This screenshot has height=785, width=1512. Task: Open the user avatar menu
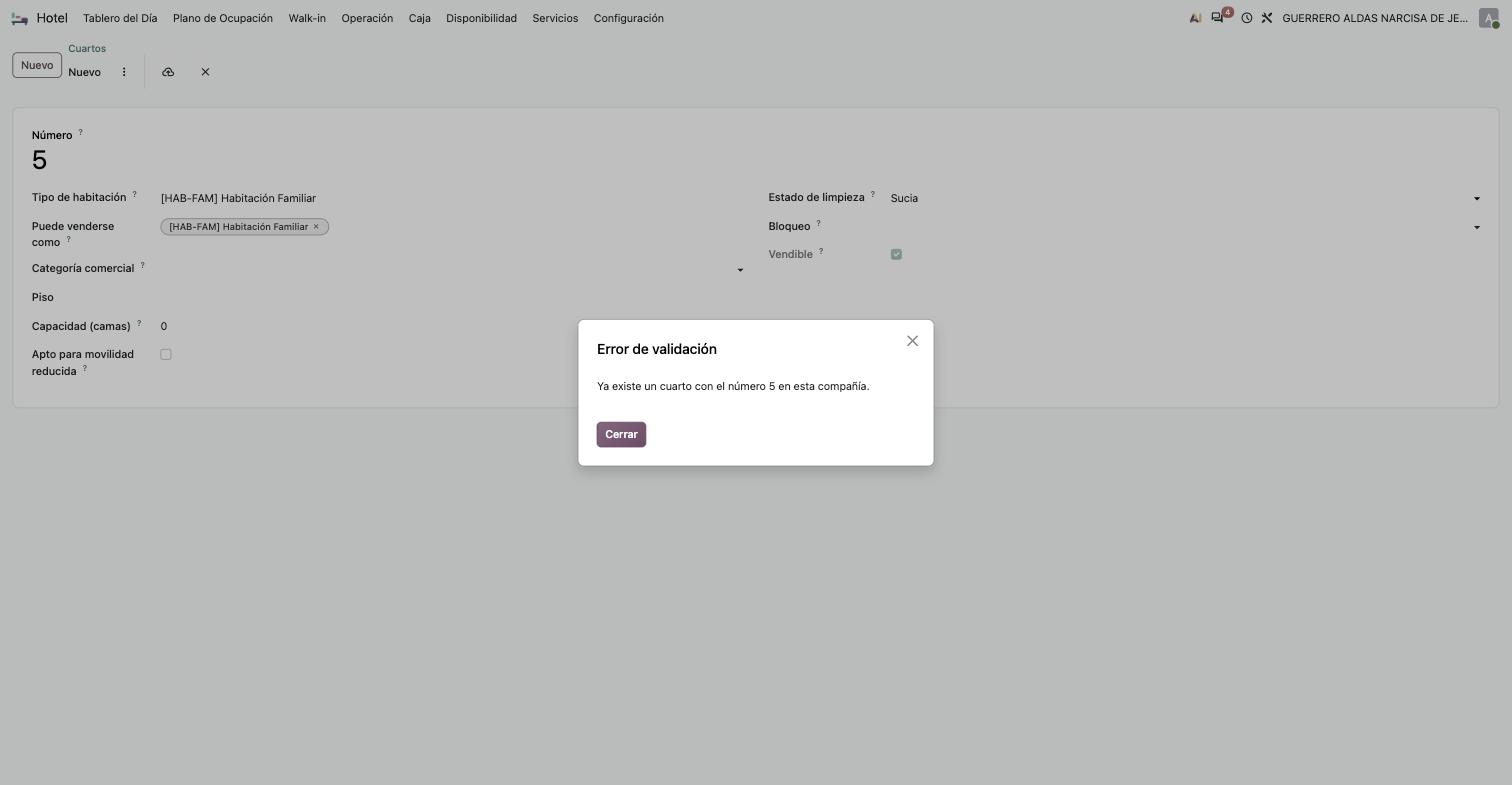pos(1489,18)
